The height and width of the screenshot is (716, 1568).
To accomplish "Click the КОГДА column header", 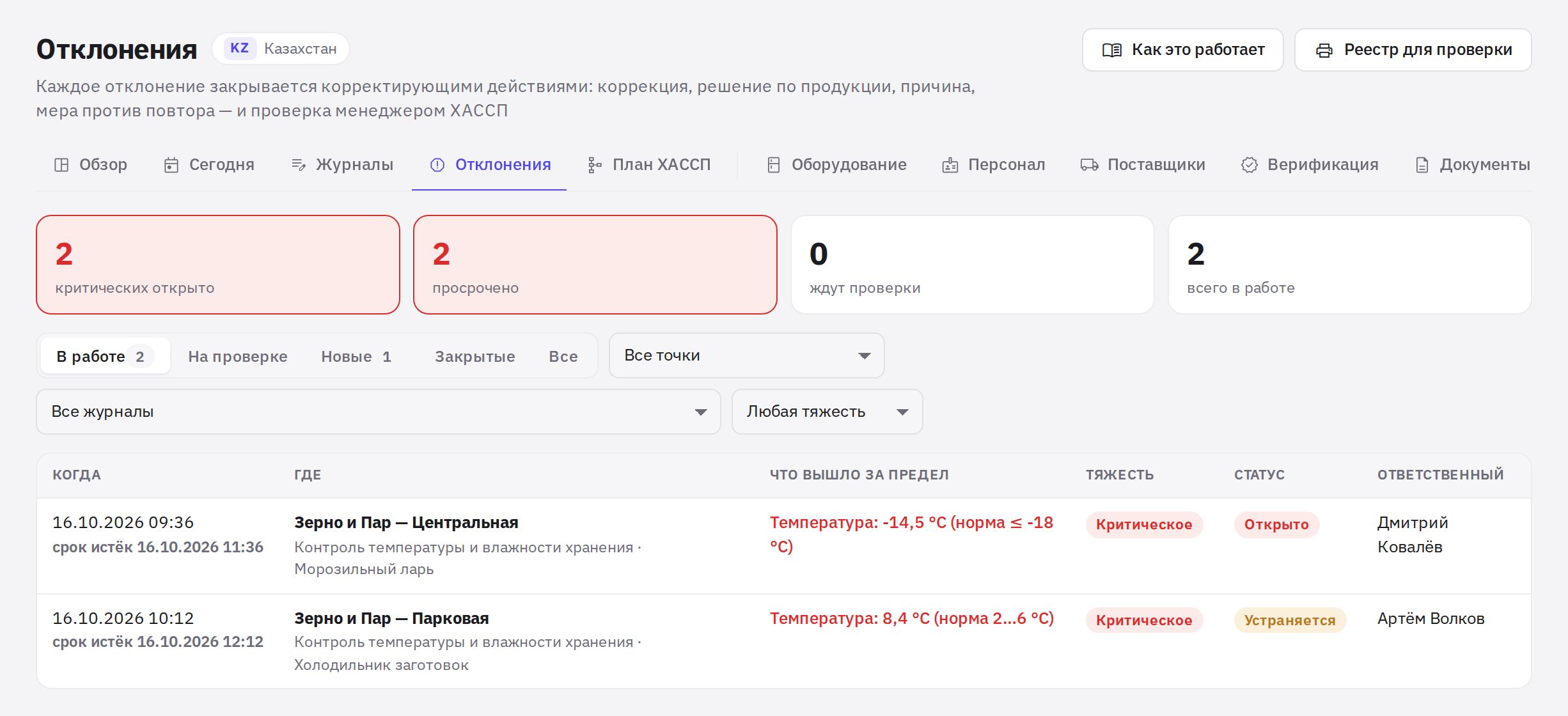I will [x=77, y=475].
